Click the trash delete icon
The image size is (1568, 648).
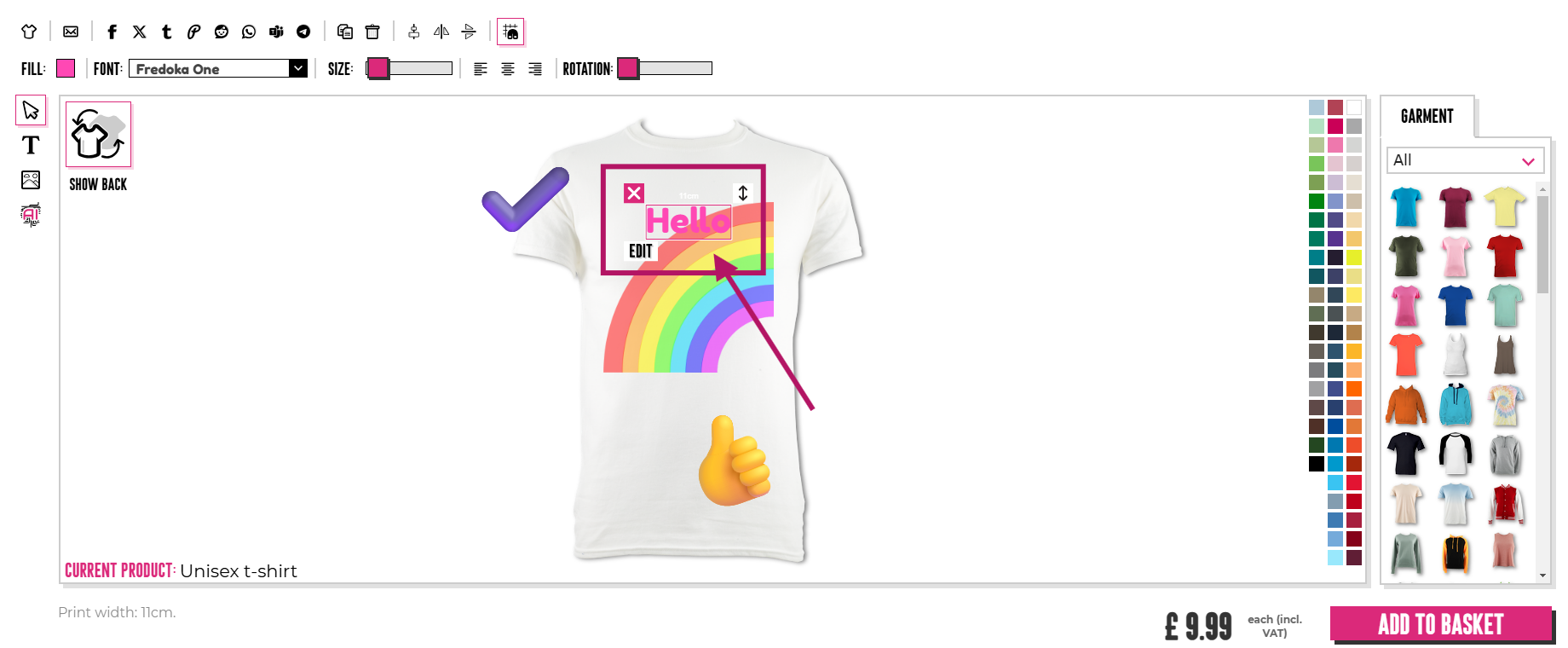372,32
